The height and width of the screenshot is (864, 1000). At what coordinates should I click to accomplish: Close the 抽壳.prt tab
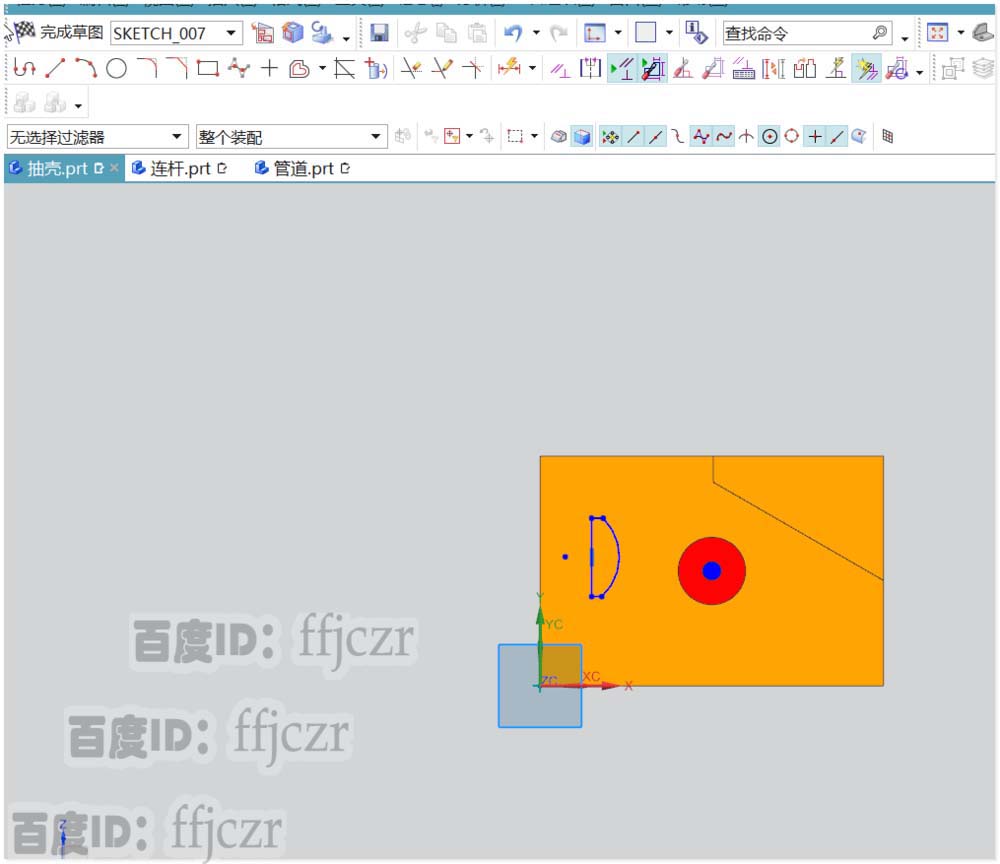click(114, 168)
